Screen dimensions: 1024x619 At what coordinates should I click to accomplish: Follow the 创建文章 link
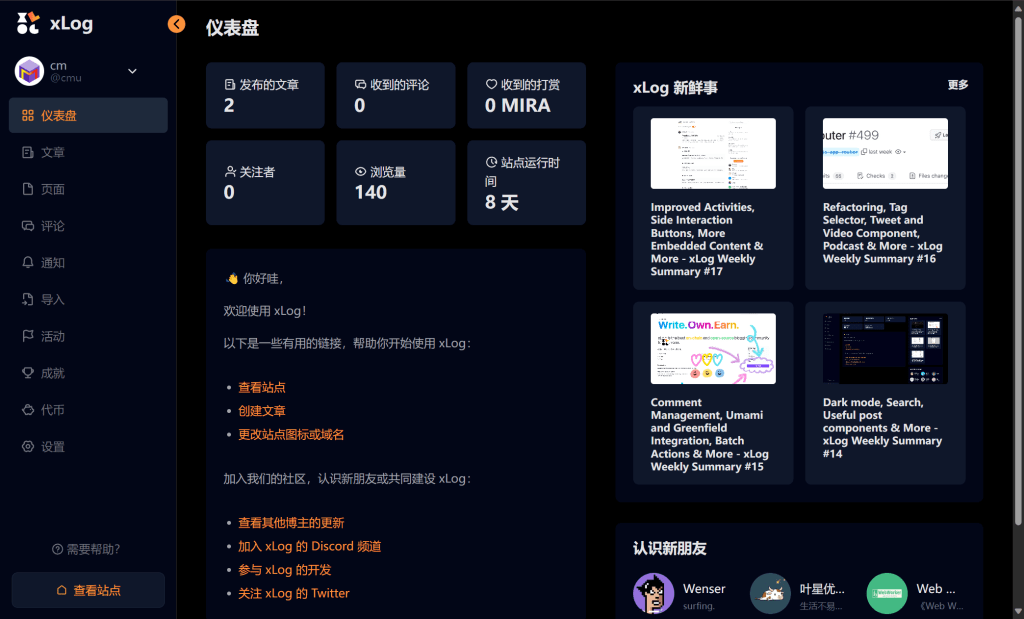click(x=262, y=411)
